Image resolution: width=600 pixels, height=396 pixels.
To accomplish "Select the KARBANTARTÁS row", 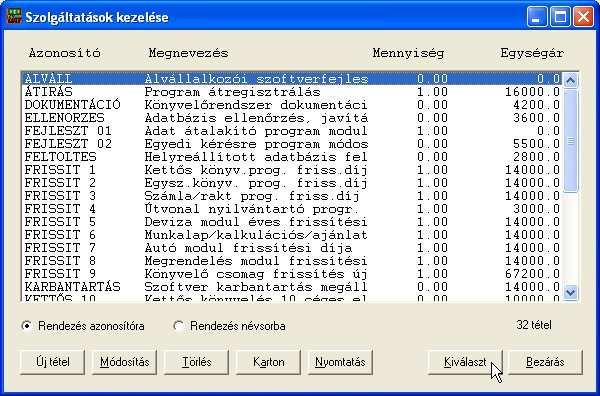I will click(x=292, y=287).
